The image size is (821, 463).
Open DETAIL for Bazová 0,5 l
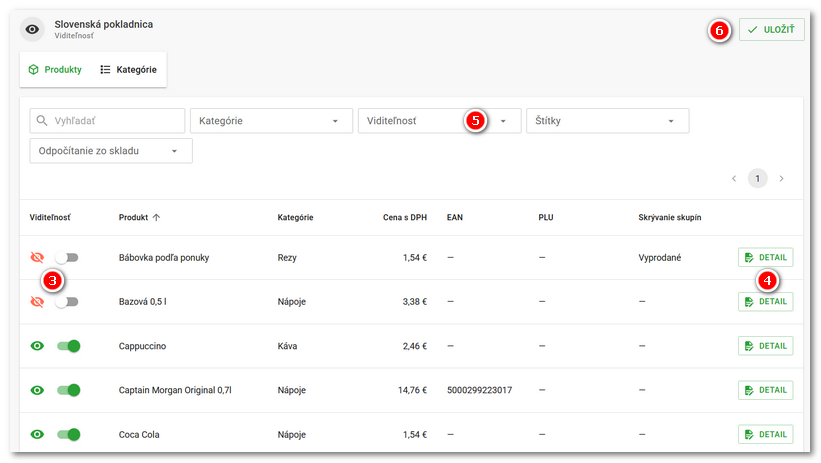tap(765, 302)
